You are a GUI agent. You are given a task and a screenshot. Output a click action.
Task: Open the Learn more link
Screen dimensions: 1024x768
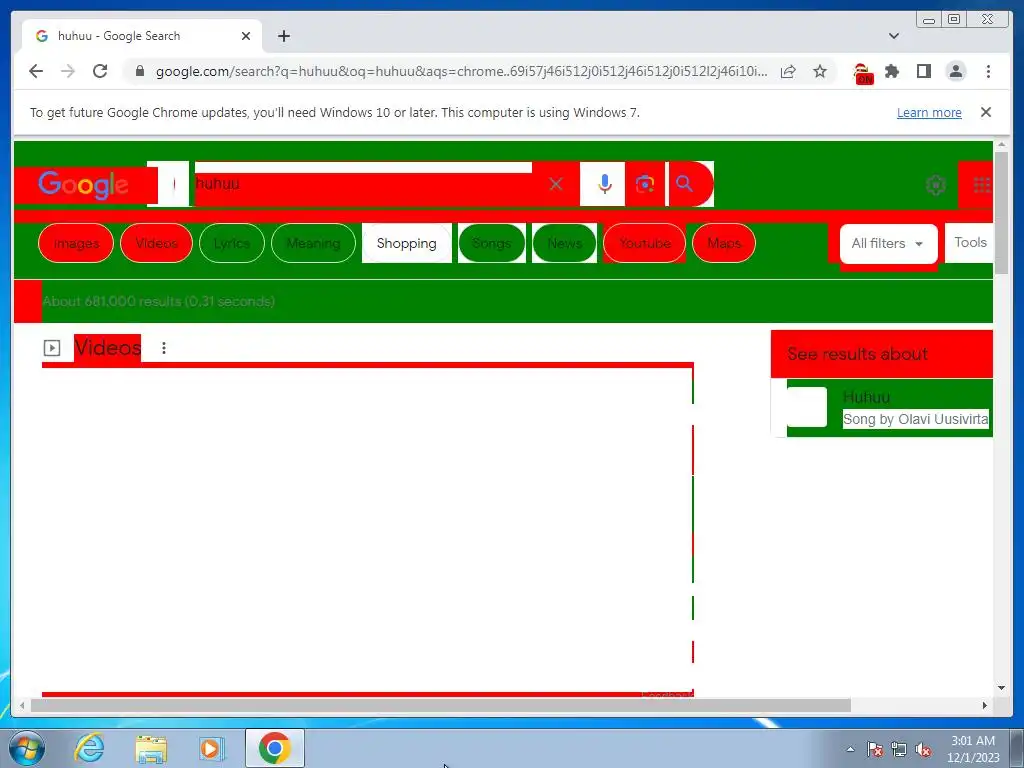pos(929,112)
